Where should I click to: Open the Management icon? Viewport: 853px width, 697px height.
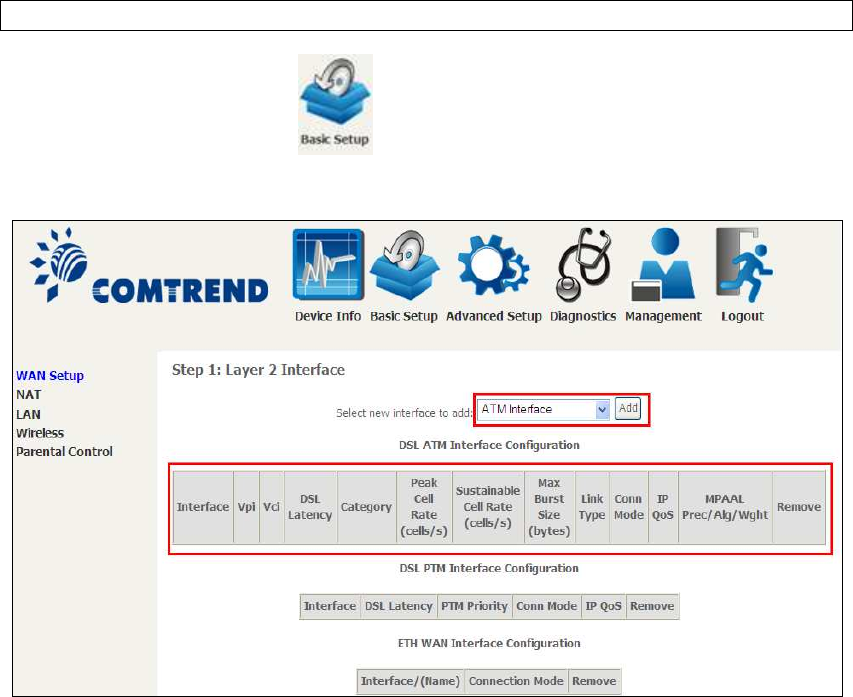(663, 264)
